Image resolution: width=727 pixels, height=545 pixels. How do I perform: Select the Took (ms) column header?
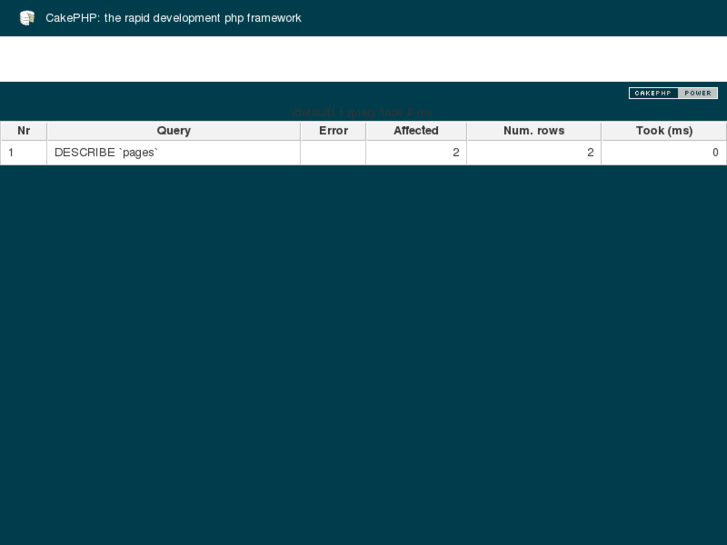coord(664,131)
